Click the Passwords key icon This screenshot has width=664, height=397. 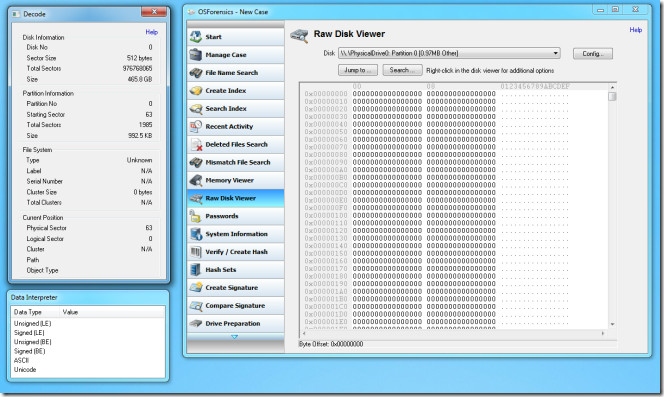[196, 216]
